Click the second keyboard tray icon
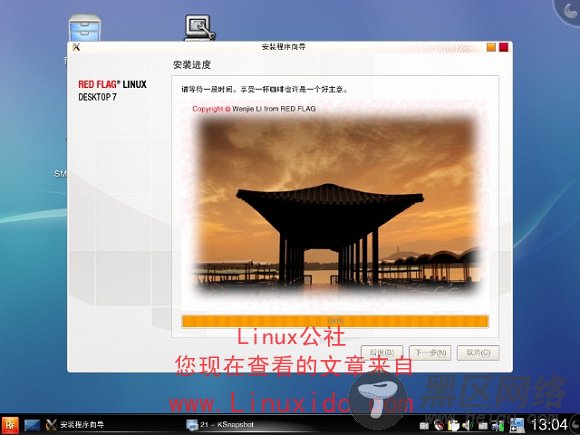This screenshot has height=435, width=580. (483, 426)
